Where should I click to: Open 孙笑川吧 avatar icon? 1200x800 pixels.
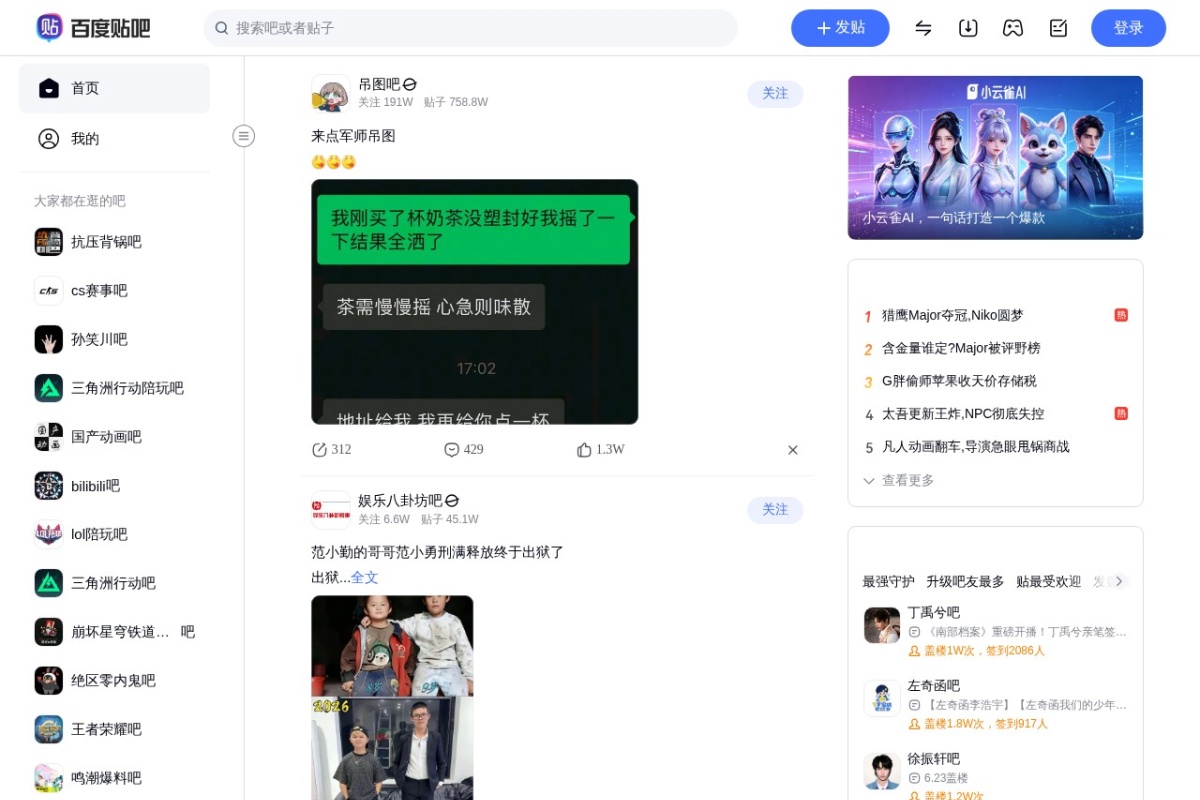[49, 340]
